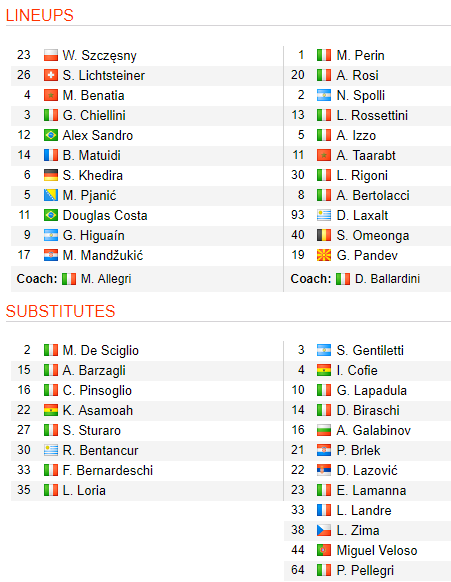Image resolution: width=451 pixels, height=582 pixels.
Task: Click the Croatian flag beside M. Mandžukić
Action: [51, 255]
